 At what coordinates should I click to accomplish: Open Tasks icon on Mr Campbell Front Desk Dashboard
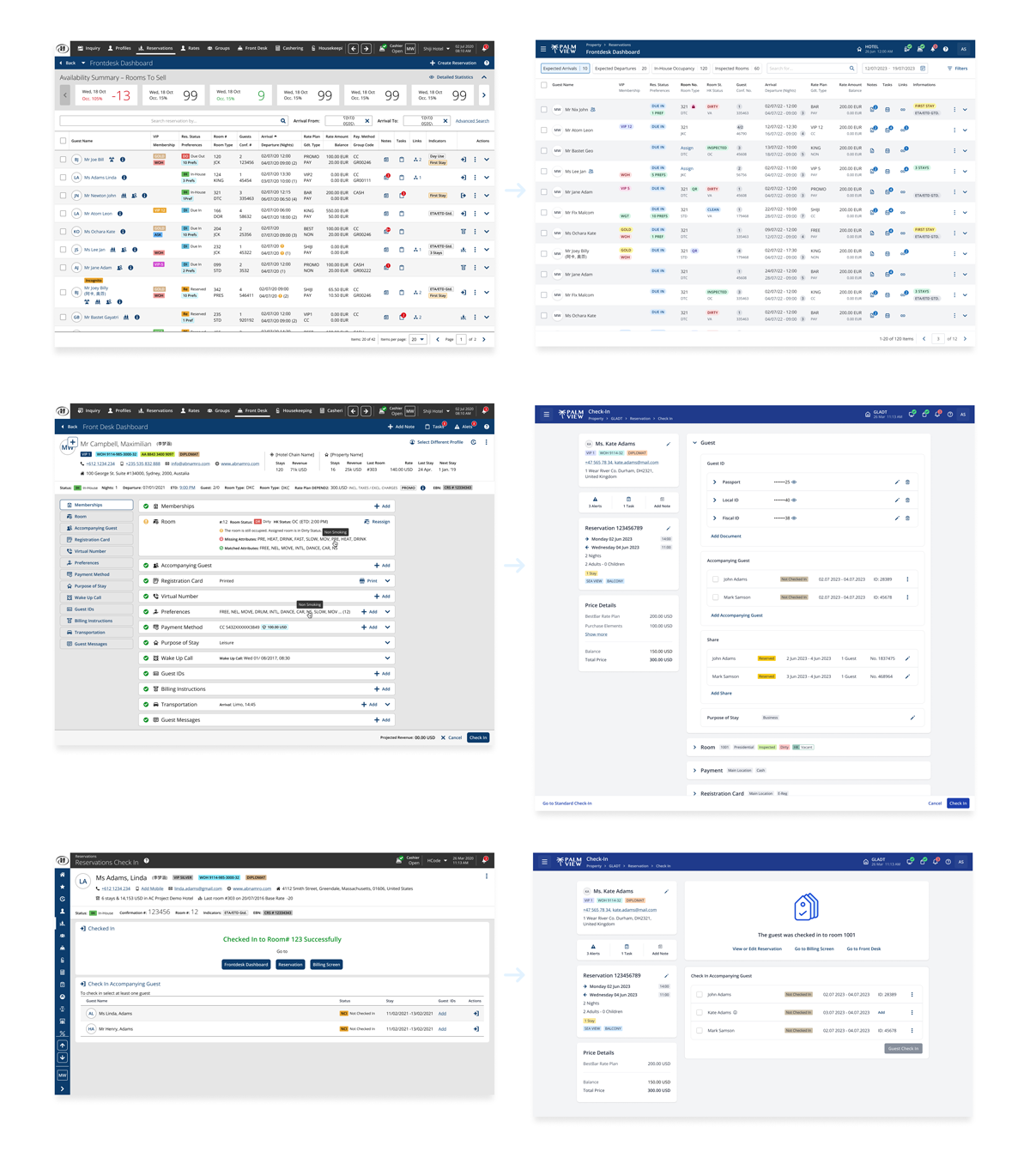pos(428,427)
